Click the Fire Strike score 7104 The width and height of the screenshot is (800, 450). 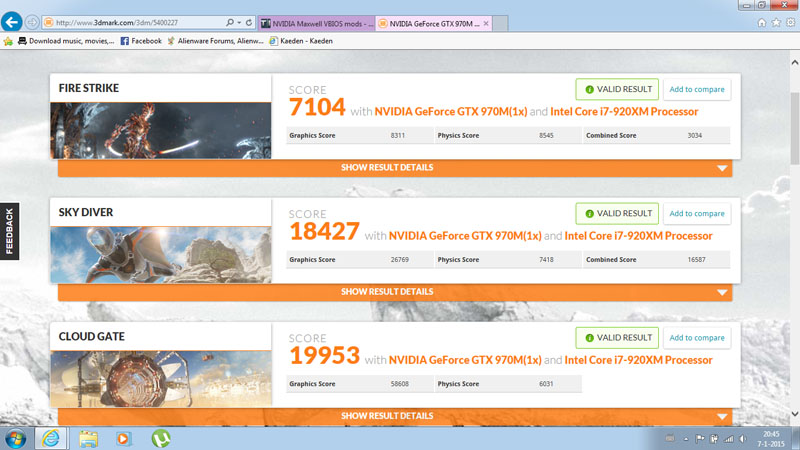(x=317, y=107)
